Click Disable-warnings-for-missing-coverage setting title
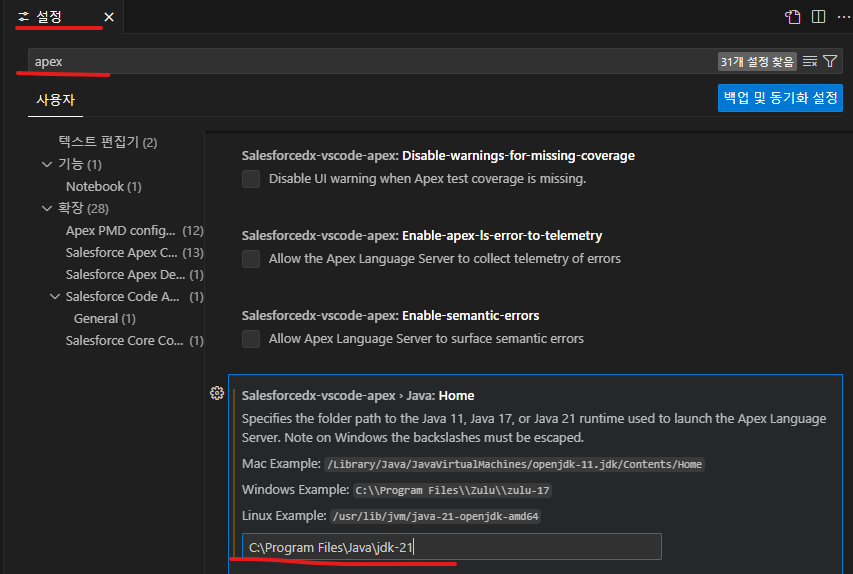Screen dimensions: 853x574 tap(438, 156)
